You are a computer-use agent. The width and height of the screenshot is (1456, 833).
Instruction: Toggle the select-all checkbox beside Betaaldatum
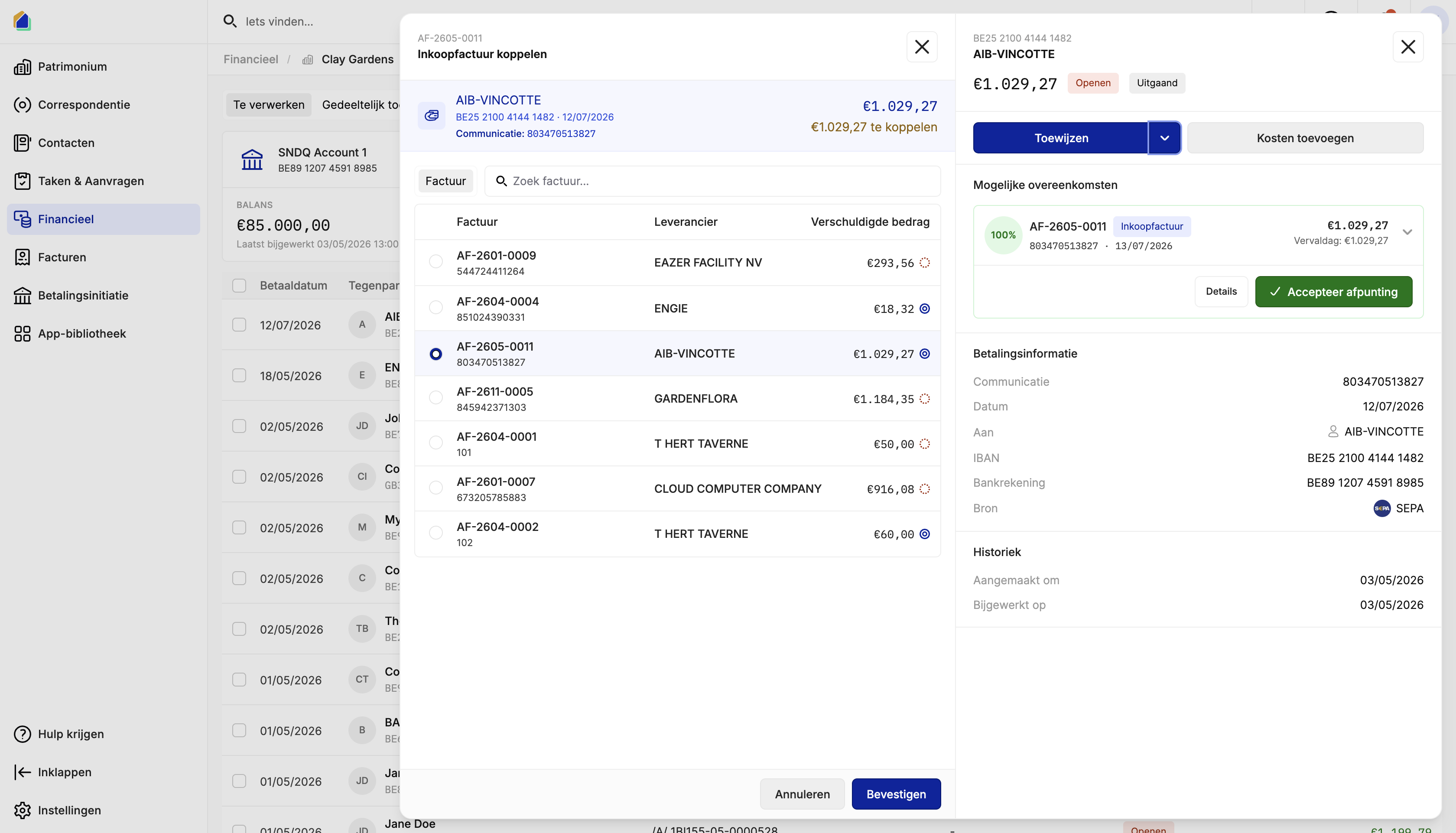239,286
